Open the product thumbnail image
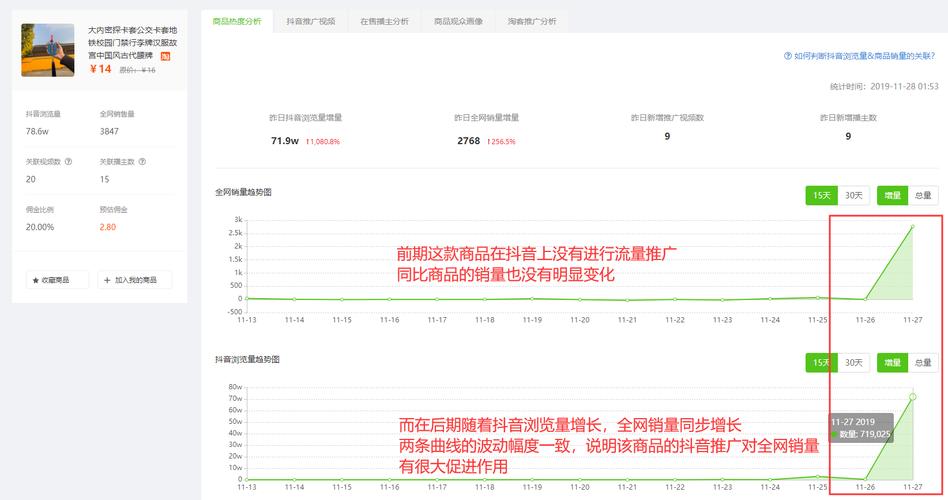Image resolution: width=948 pixels, height=500 pixels. pos(48,50)
